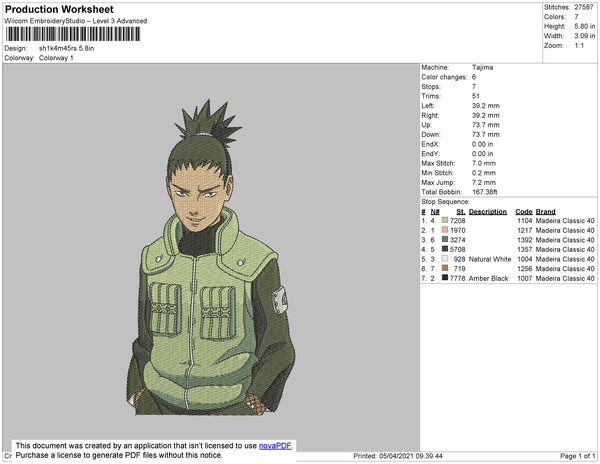Click the Max Stitch value 7.0 mm
The width and height of the screenshot is (600, 464).
click(484, 163)
